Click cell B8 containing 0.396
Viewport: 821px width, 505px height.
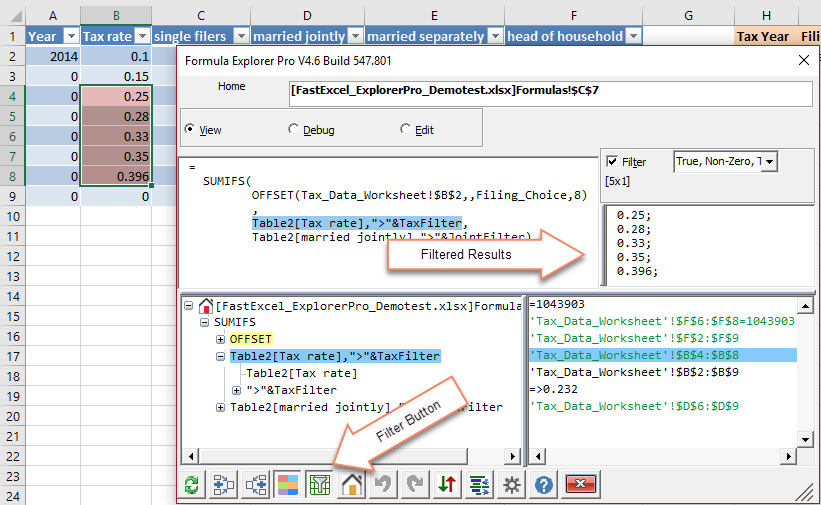click(x=116, y=177)
